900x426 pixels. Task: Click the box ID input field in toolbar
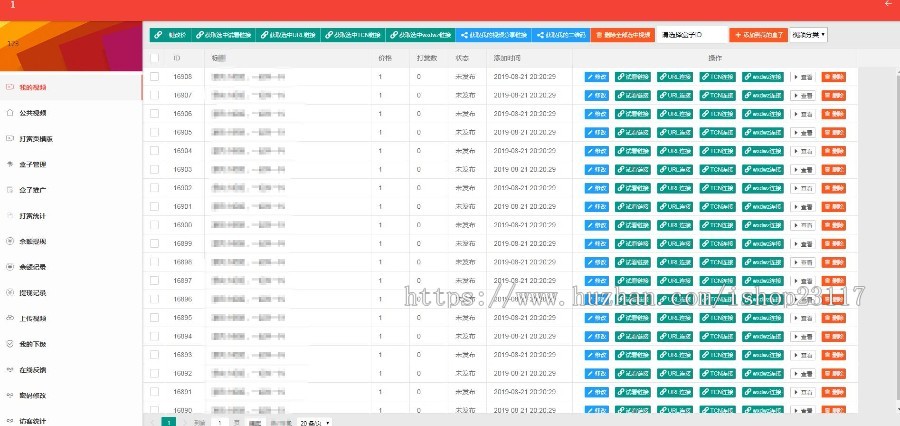[x=692, y=35]
